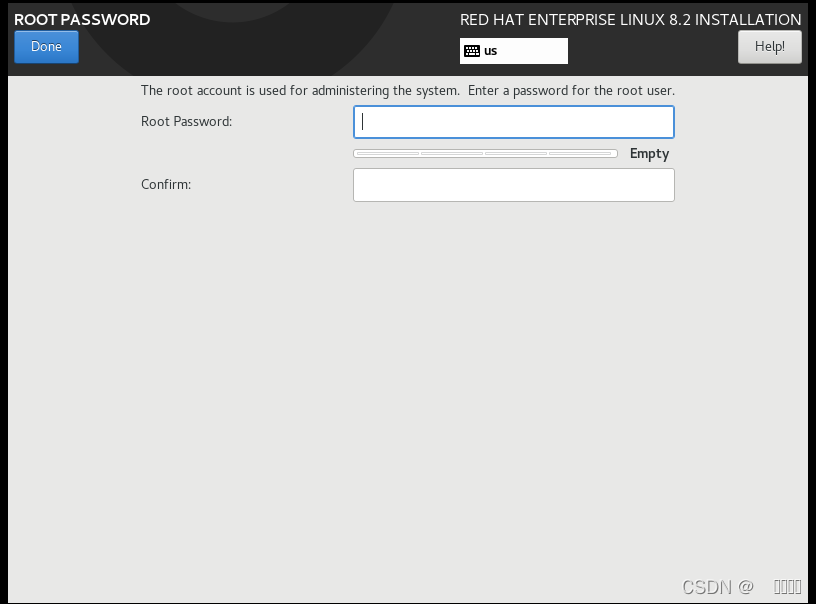816x604 pixels.
Task: Select the 'us' keyboard layout indicator
Action: (x=514, y=51)
